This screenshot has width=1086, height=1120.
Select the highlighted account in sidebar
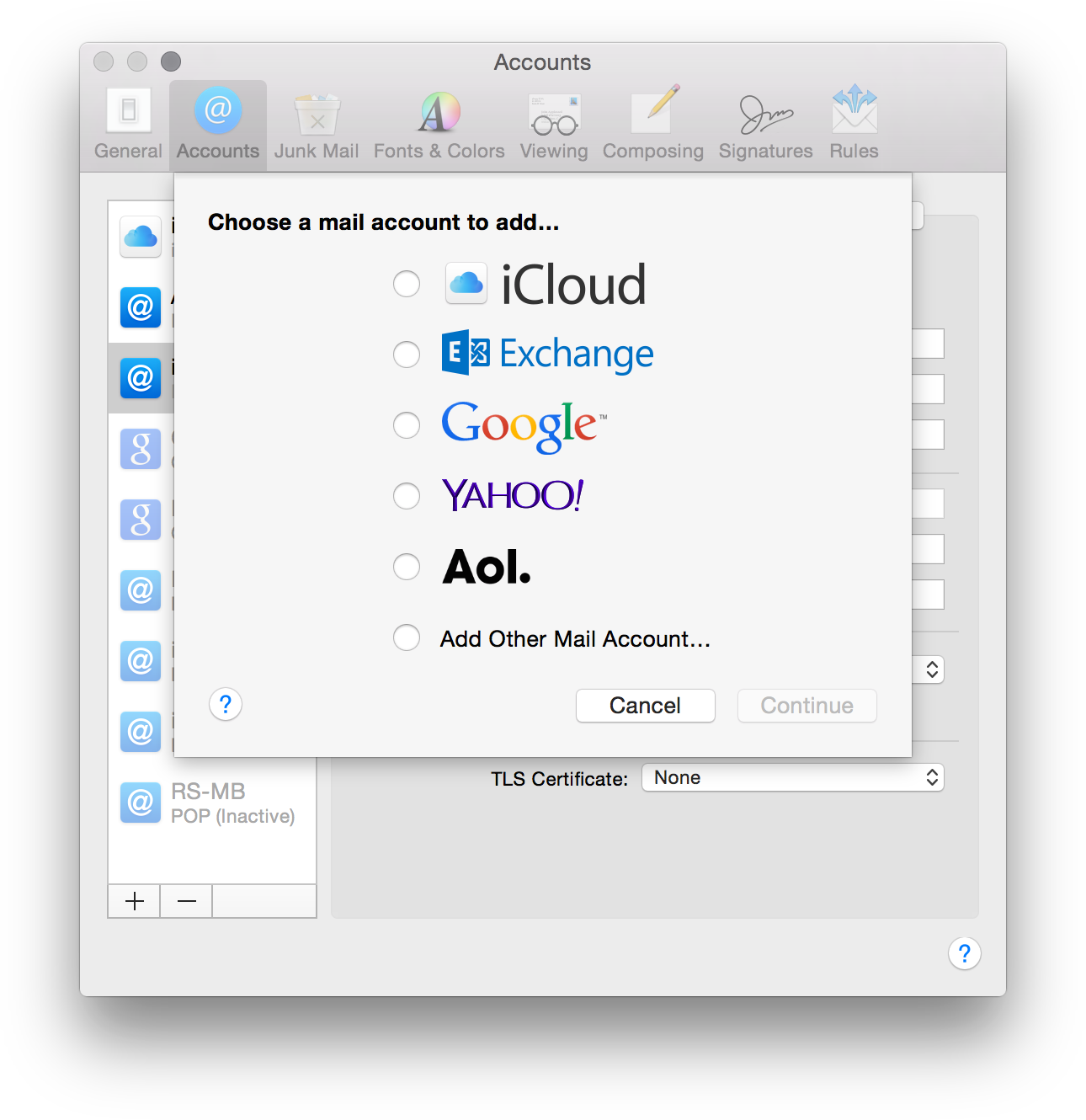click(x=141, y=378)
